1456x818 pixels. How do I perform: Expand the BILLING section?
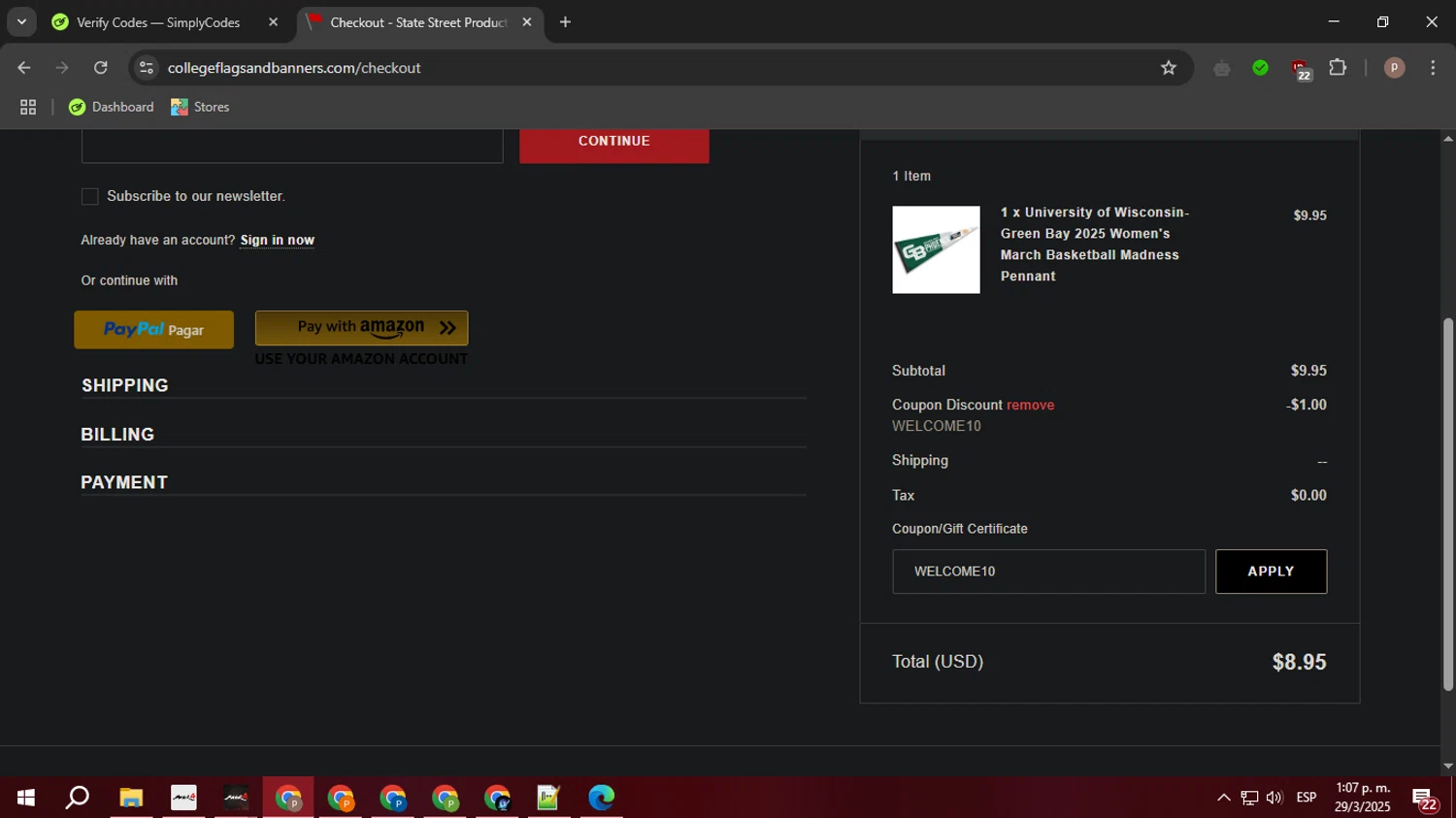(117, 434)
